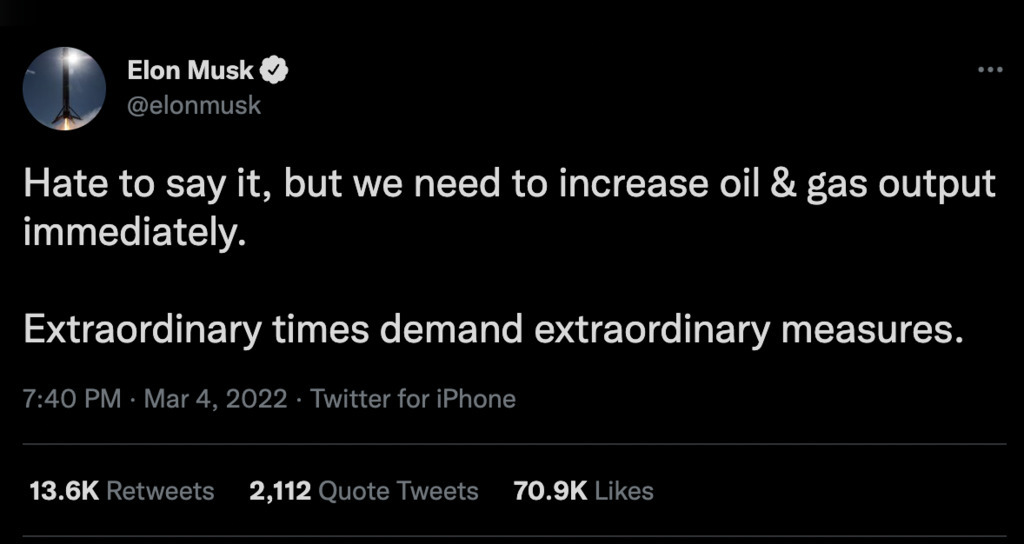1024x544 pixels.
Task: Open the @elonmusk handle link
Action: point(194,104)
